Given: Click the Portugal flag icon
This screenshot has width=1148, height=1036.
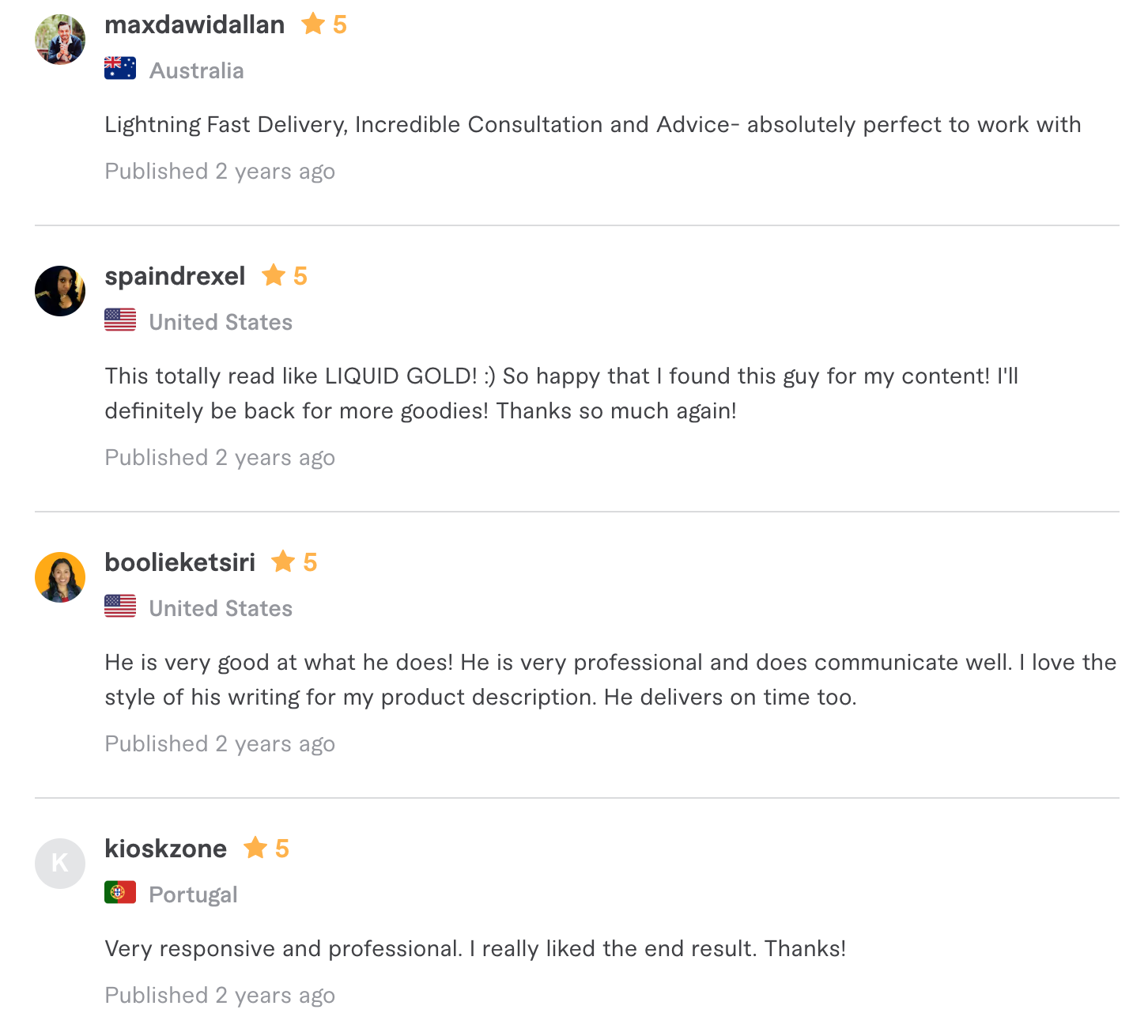Looking at the screenshot, I should point(120,893).
